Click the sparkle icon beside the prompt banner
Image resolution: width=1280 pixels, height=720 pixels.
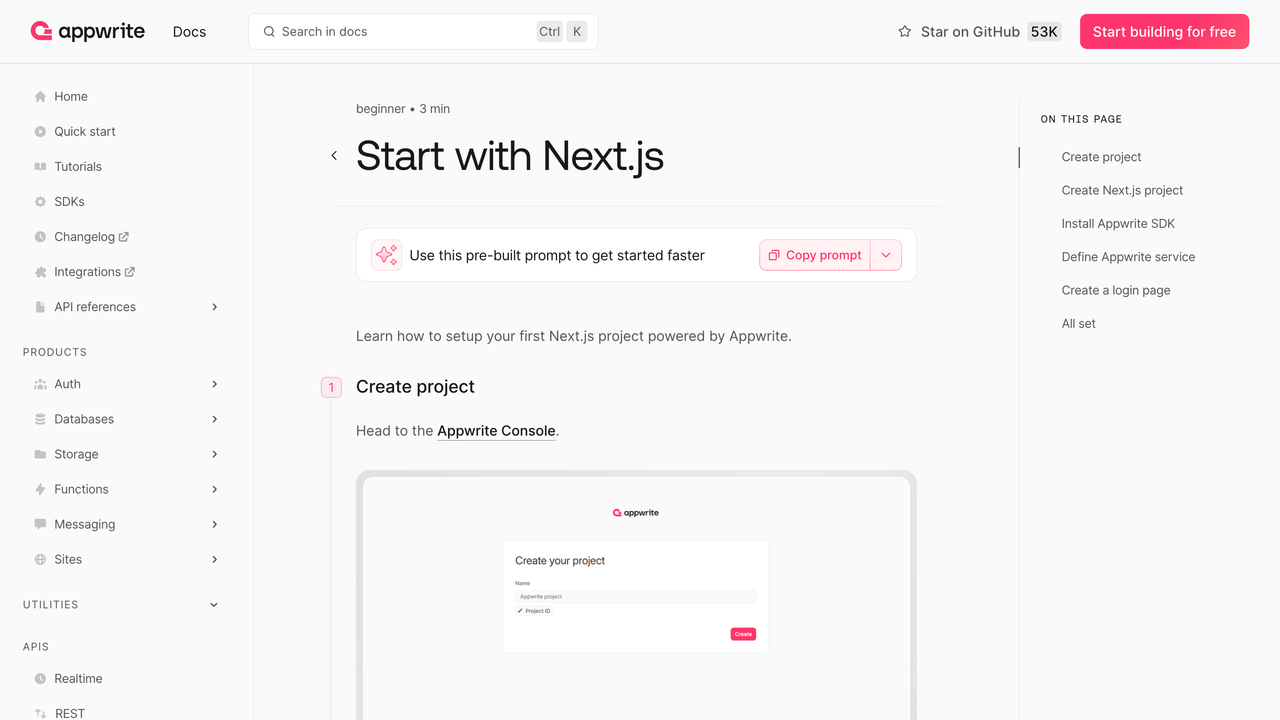pyautogui.click(x=386, y=255)
